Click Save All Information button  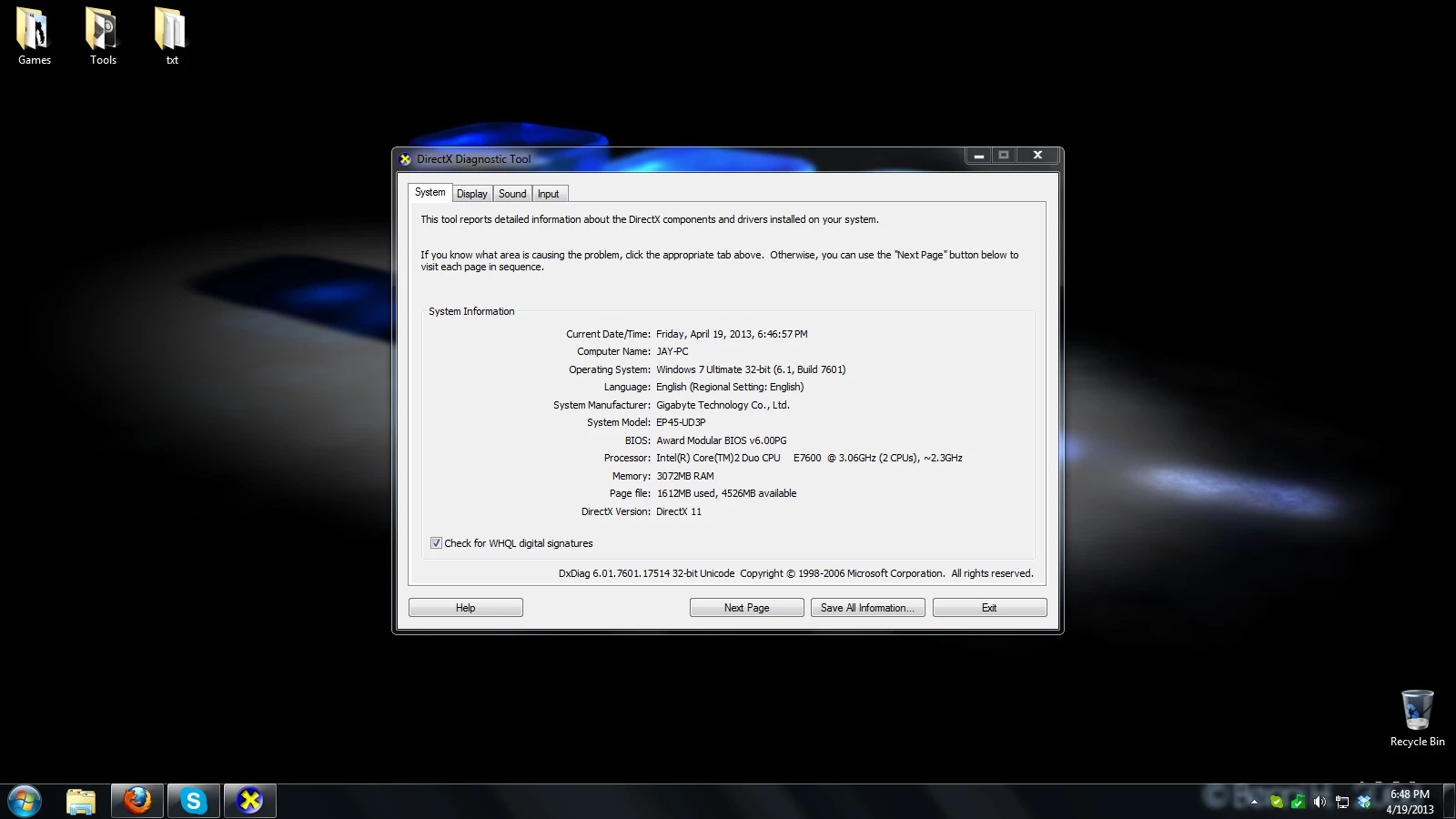click(867, 608)
